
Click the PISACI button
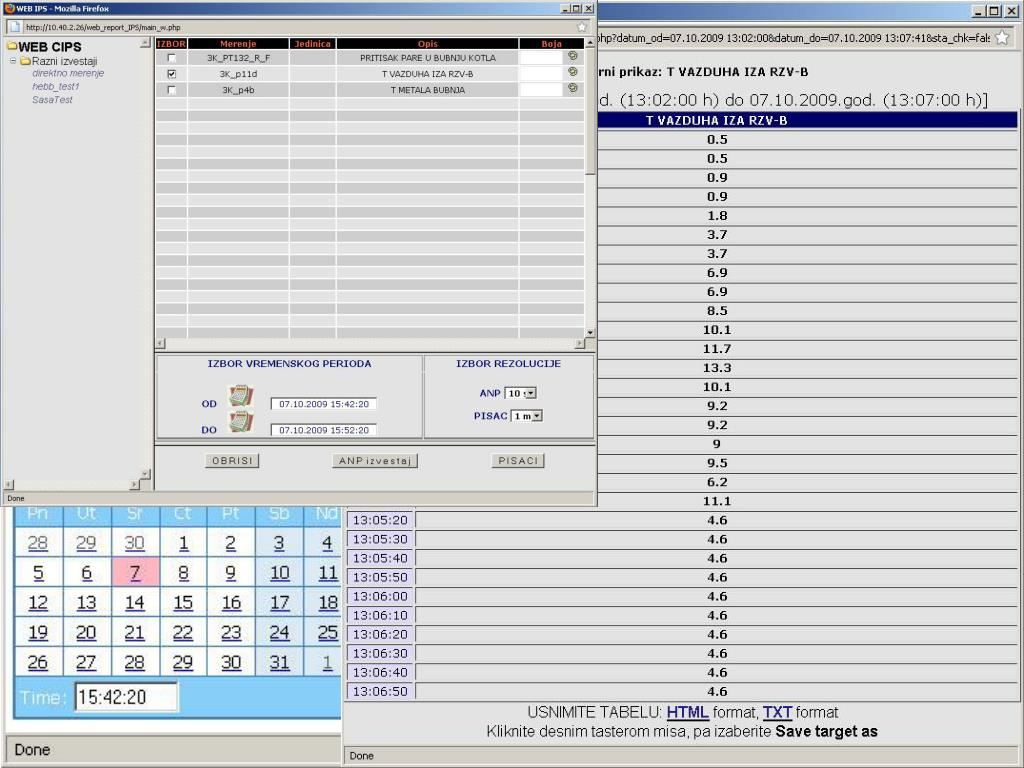click(x=518, y=460)
